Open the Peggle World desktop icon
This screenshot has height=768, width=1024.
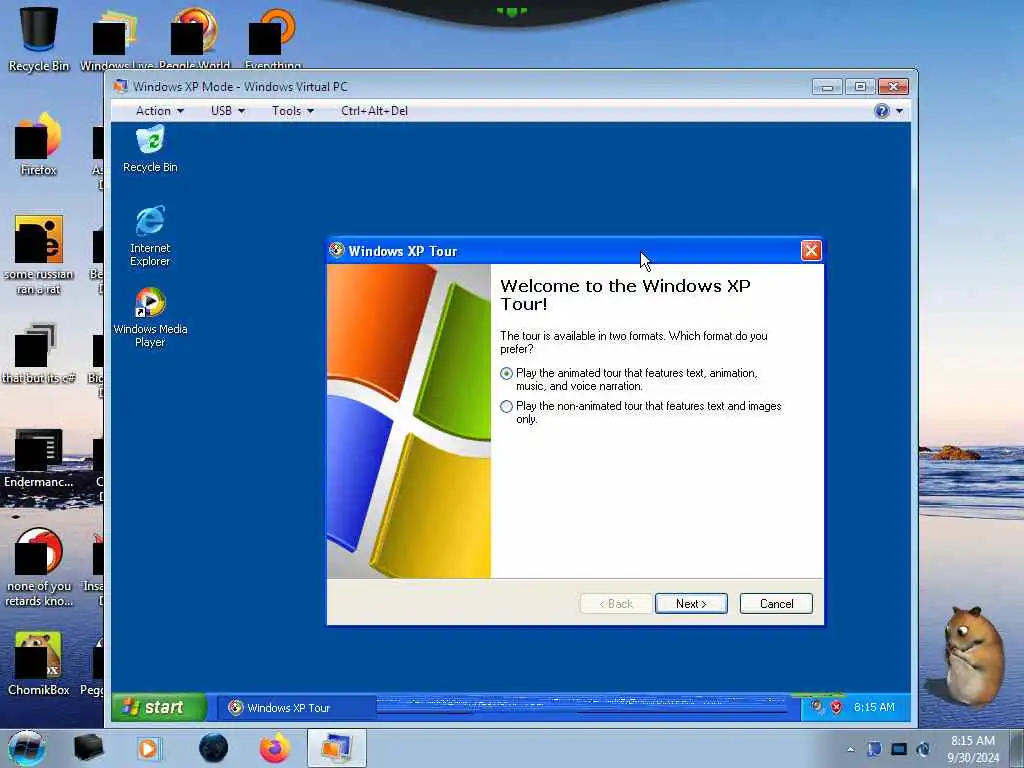(x=195, y=39)
